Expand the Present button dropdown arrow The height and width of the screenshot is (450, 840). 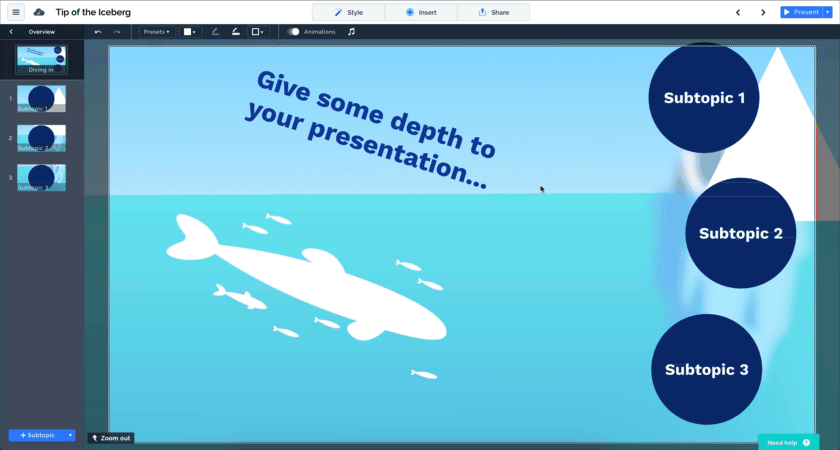(827, 12)
